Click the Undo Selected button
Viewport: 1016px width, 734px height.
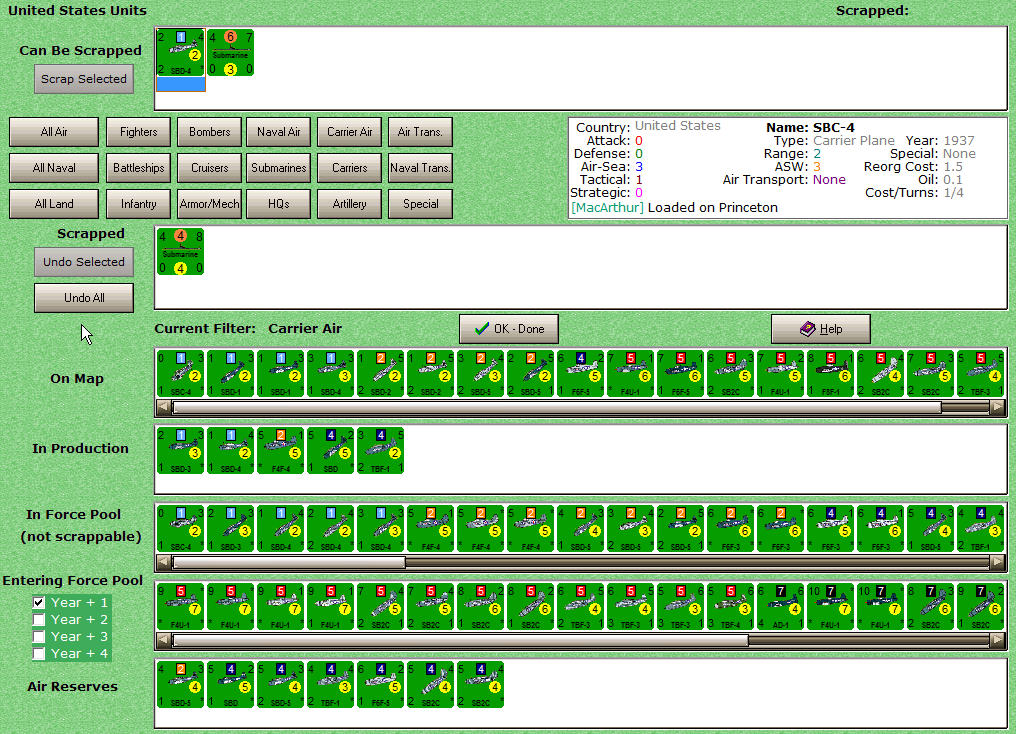click(84, 262)
